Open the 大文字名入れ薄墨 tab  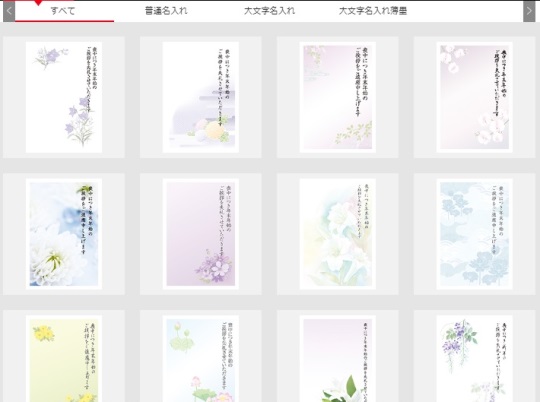tap(373, 11)
